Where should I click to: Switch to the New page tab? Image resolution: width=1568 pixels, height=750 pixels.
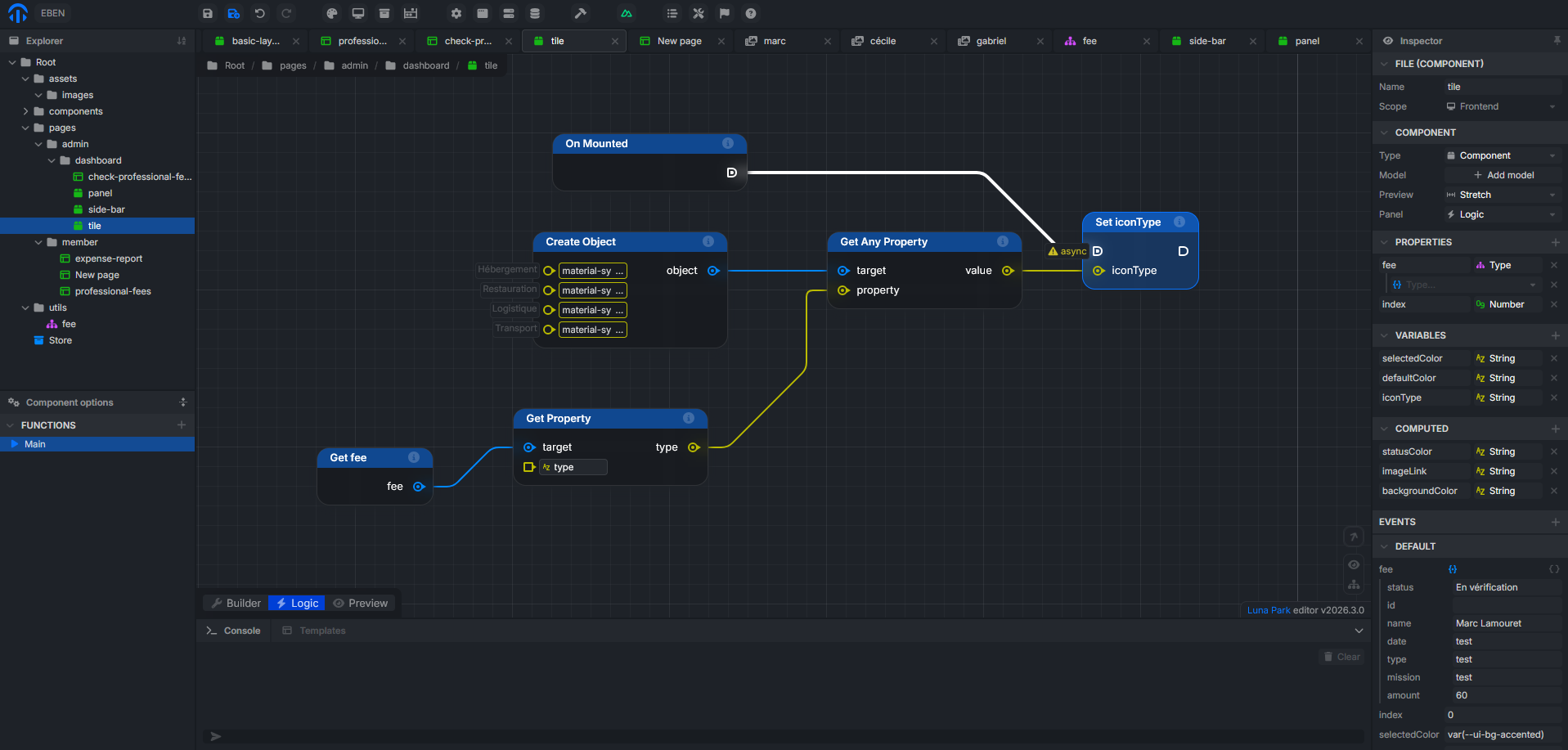(x=679, y=41)
